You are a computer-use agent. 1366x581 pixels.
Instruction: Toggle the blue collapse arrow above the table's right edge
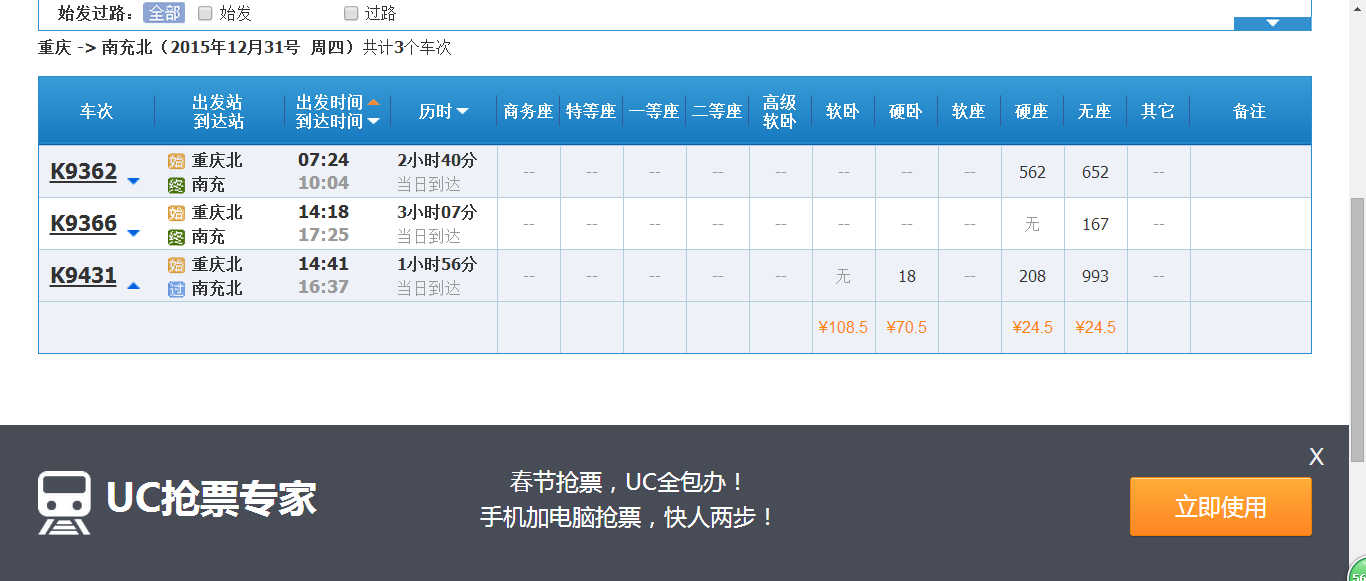(x=1272, y=23)
